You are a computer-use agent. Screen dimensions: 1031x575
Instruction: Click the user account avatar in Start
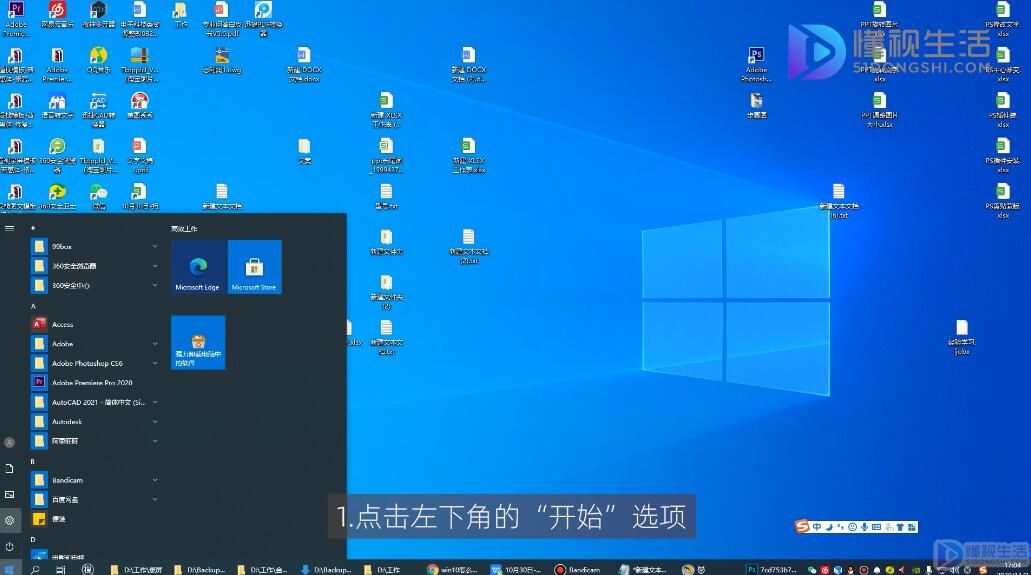(x=9, y=442)
